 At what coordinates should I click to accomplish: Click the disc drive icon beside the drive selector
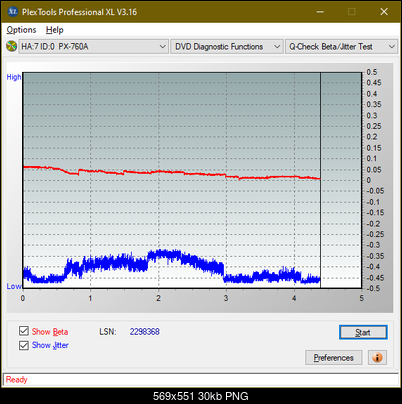12,46
